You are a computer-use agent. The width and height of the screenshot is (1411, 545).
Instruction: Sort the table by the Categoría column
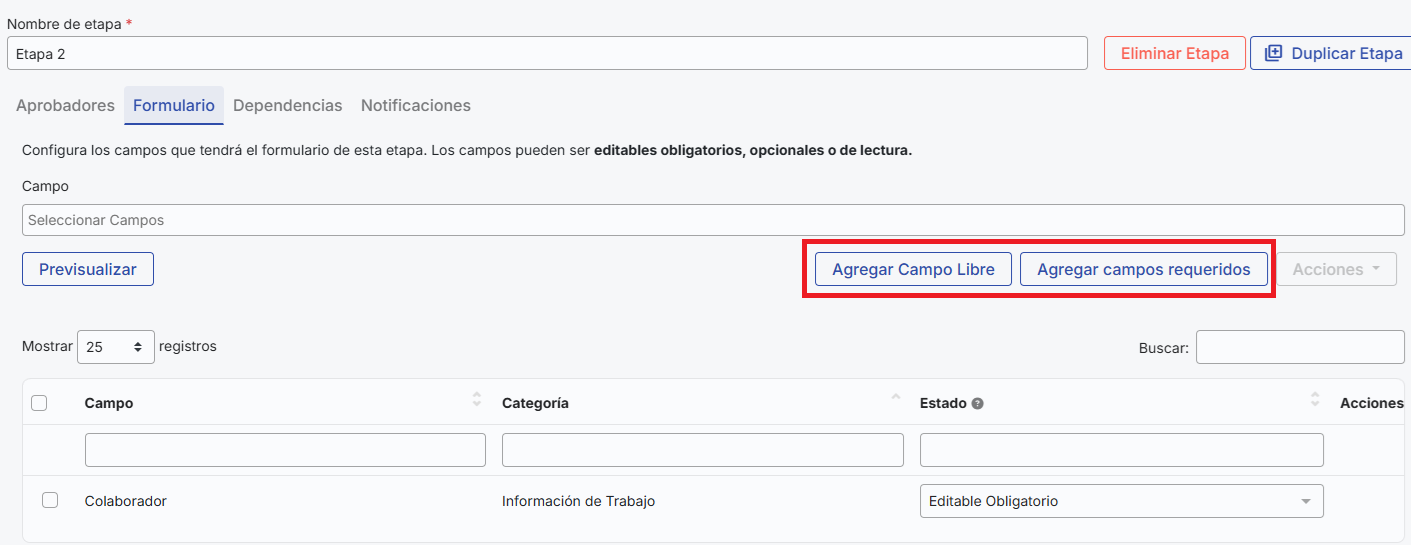coord(894,402)
